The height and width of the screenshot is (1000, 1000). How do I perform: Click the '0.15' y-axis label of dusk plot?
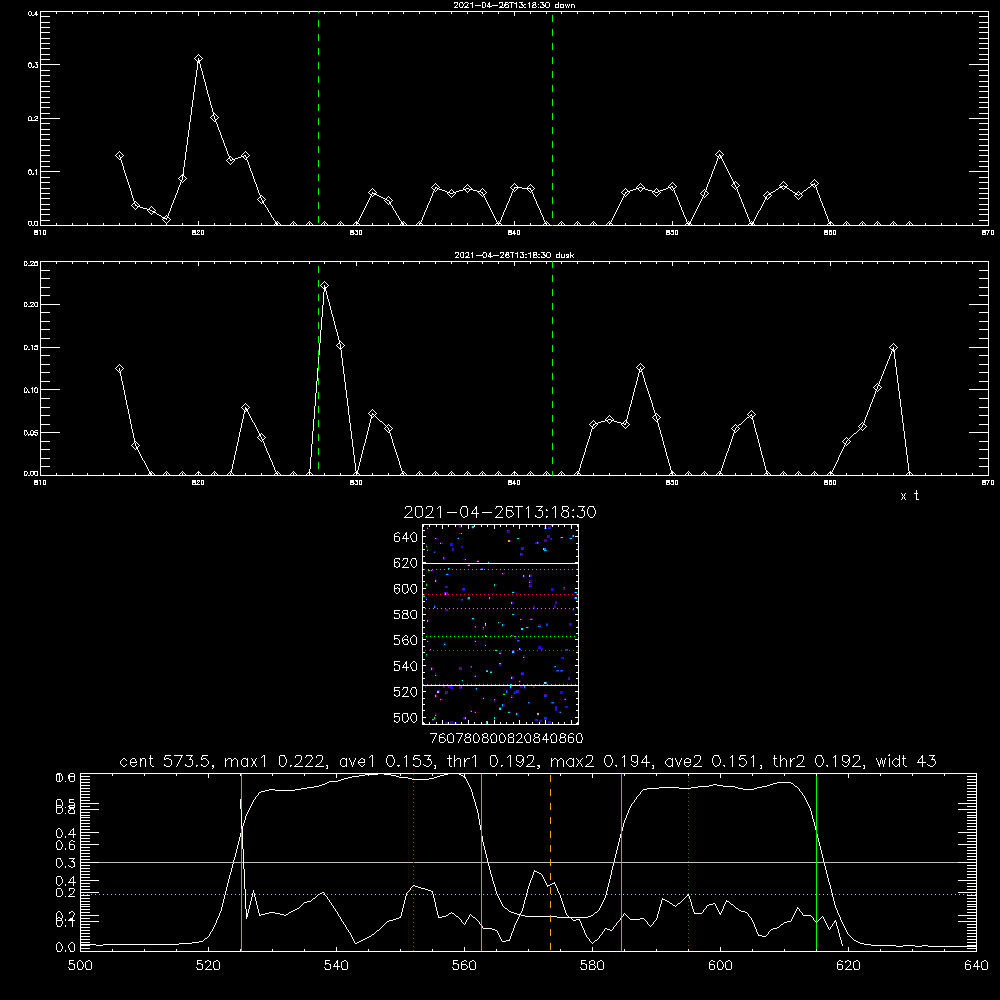(31, 348)
